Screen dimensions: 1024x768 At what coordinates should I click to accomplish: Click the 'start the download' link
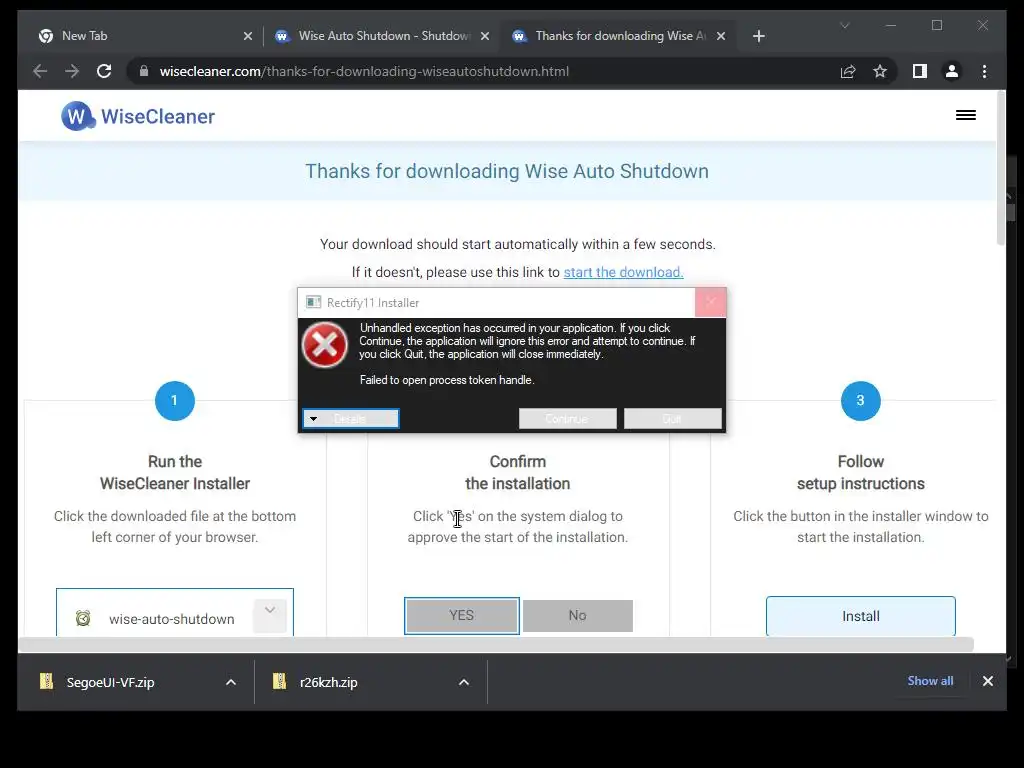click(x=623, y=272)
